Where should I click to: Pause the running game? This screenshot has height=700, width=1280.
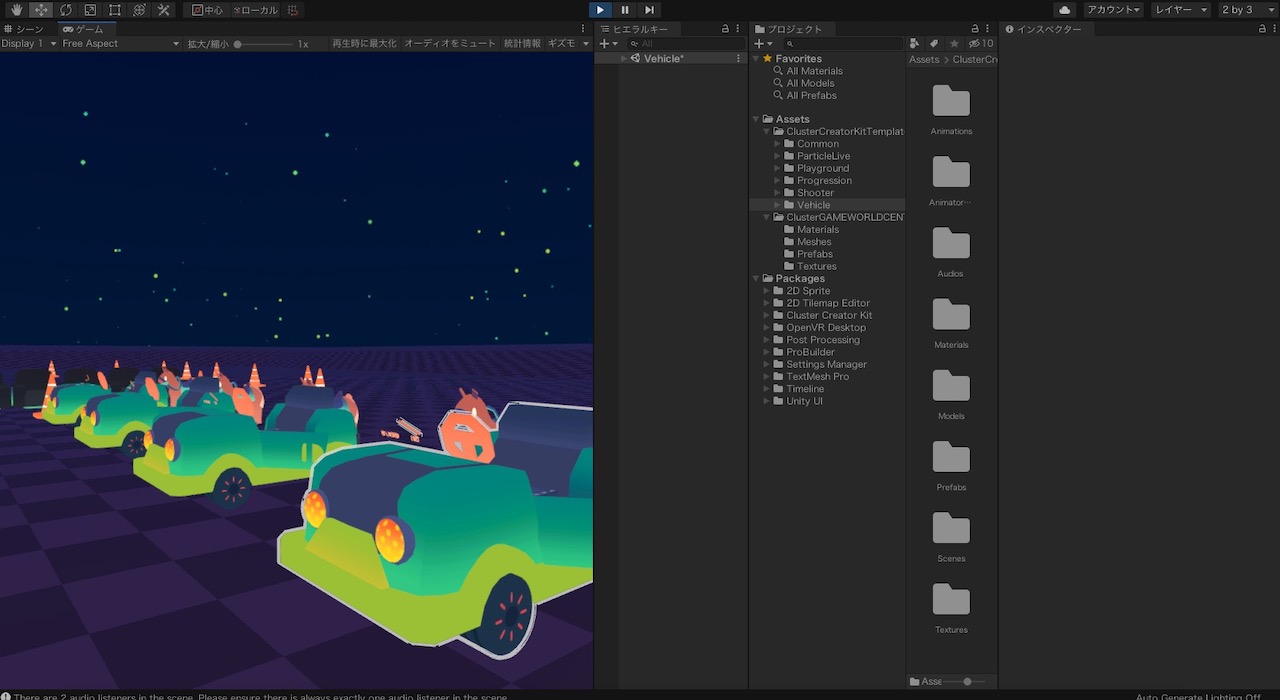pos(624,9)
